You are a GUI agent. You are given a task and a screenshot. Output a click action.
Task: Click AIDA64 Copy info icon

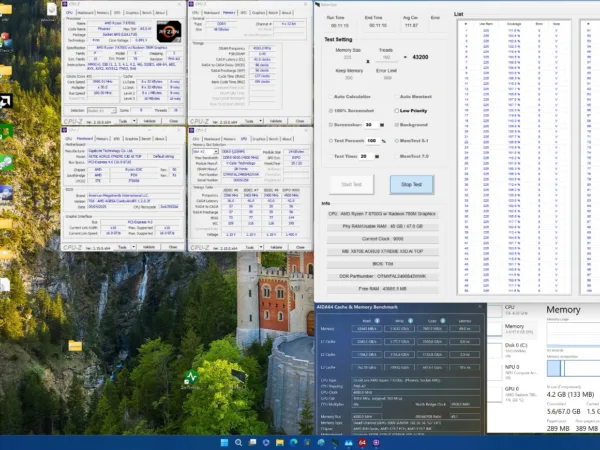pyautogui.click(x=443, y=321)
